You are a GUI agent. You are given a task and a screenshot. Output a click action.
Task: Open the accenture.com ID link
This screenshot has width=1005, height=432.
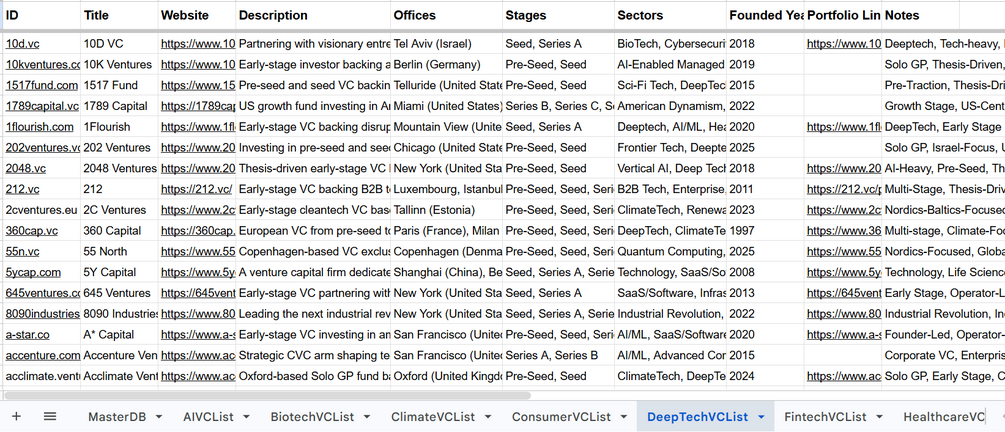(x=43, y=355)
